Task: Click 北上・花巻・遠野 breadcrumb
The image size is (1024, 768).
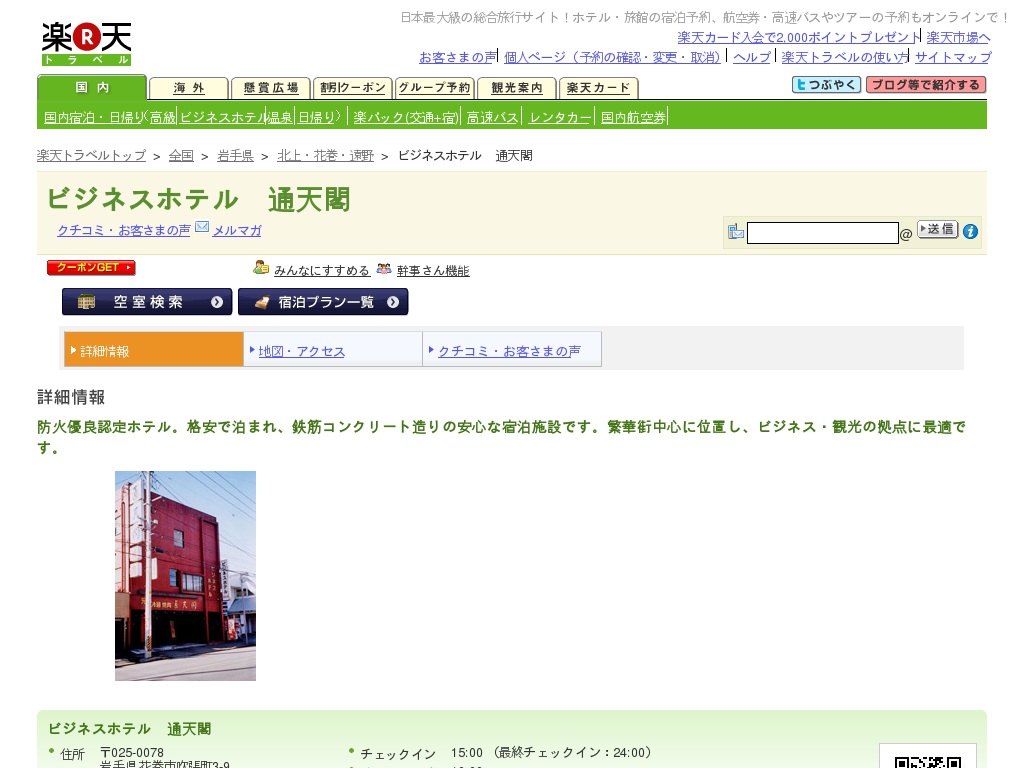Action: 325,155
